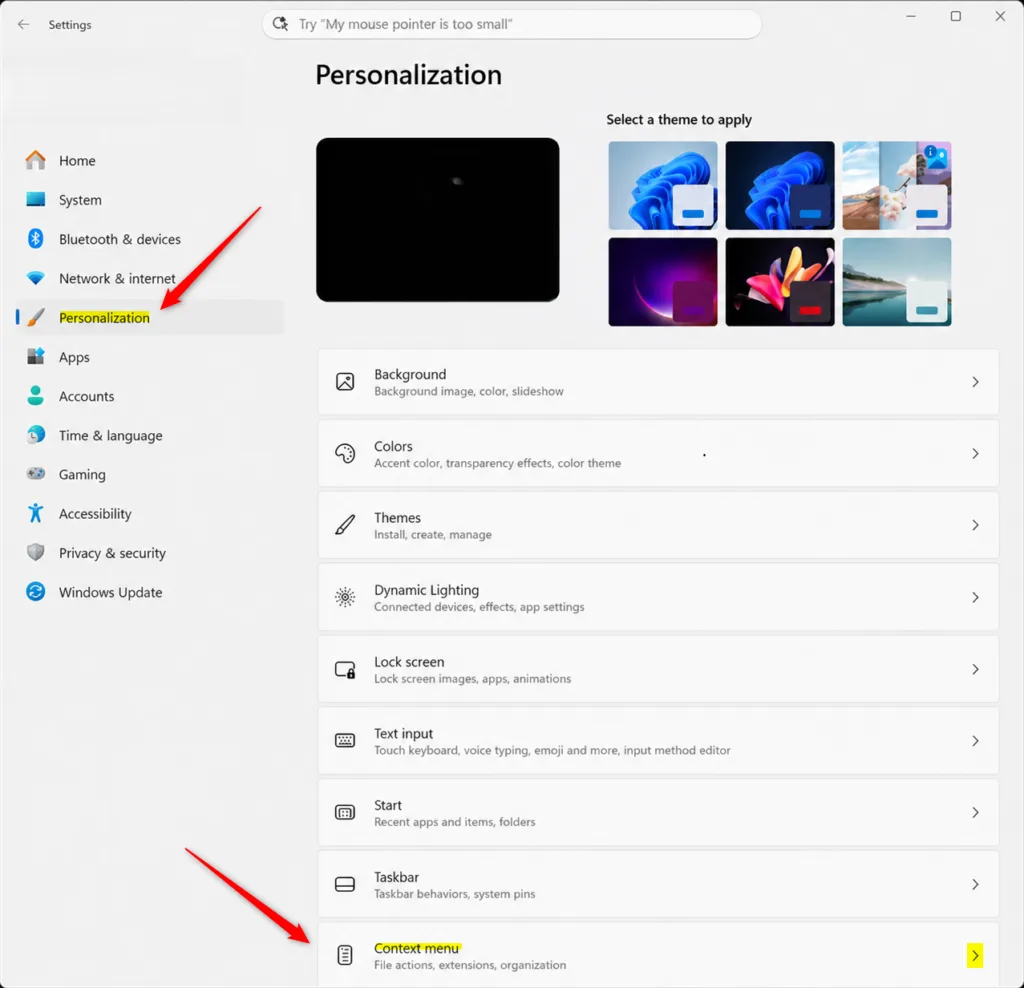Apply the colorful Captured Motion theme
The image size is (1024, 988).
click(x=780, y=281)
